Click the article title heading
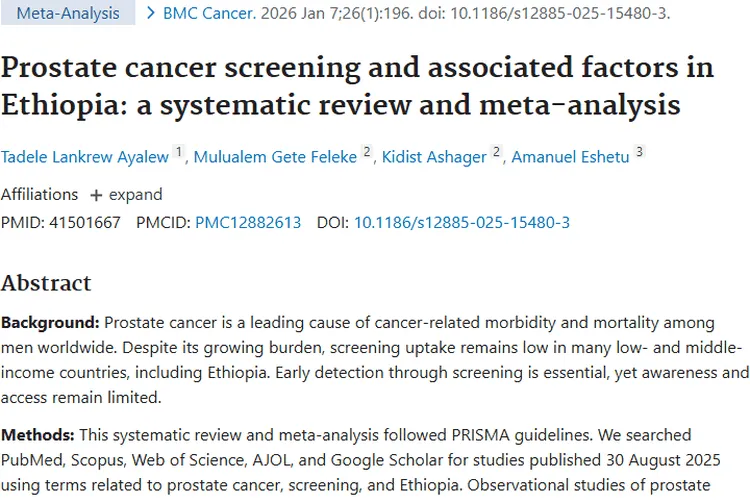 (357, 86)
